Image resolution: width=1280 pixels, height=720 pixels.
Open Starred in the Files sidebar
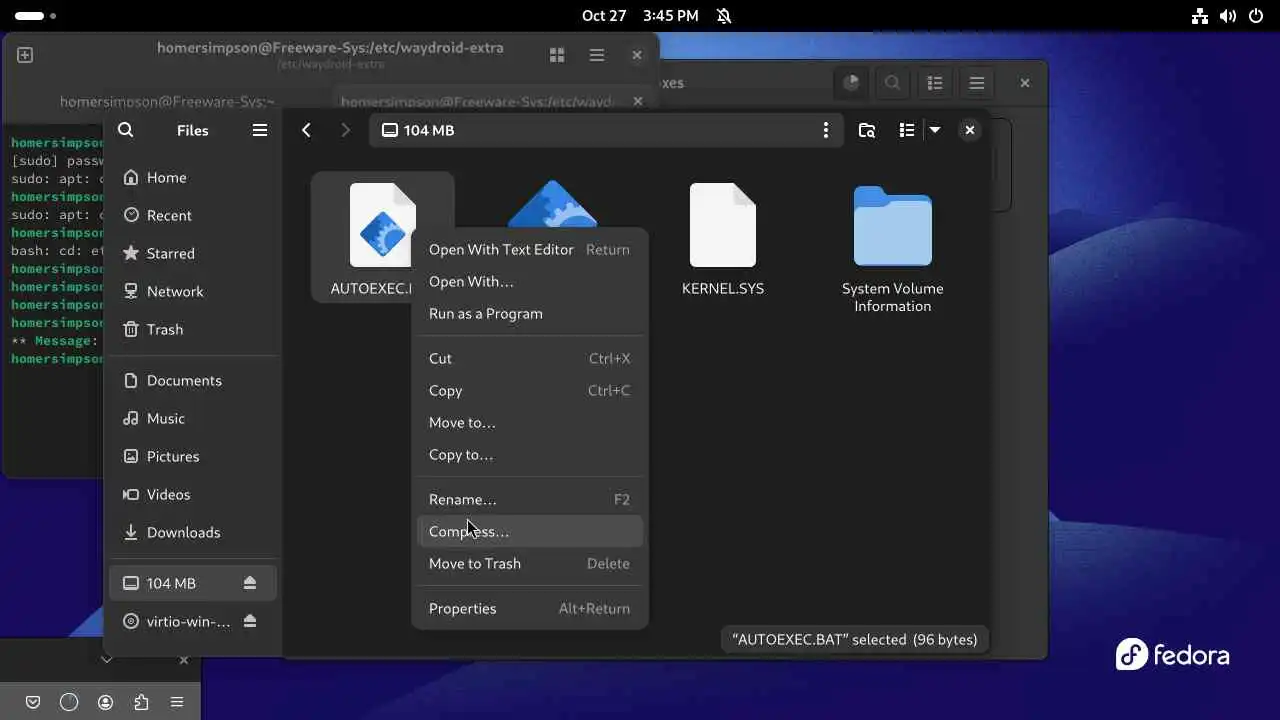click(x=192, y=253)
